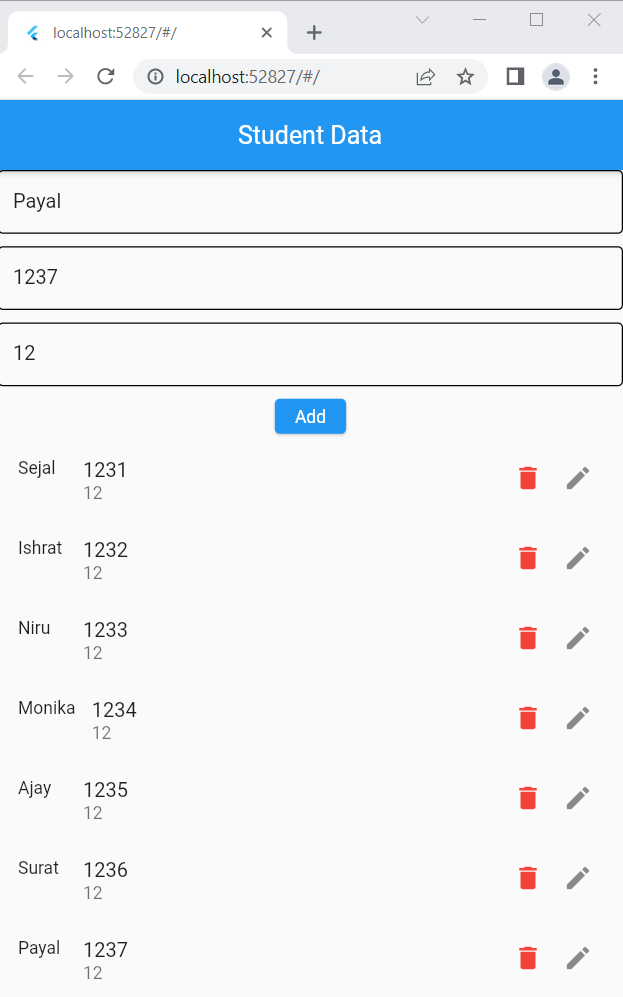Viewport: 623px width, 997px height.
Task: Edit the entry for Ishrat
Action: pos(578,558)
